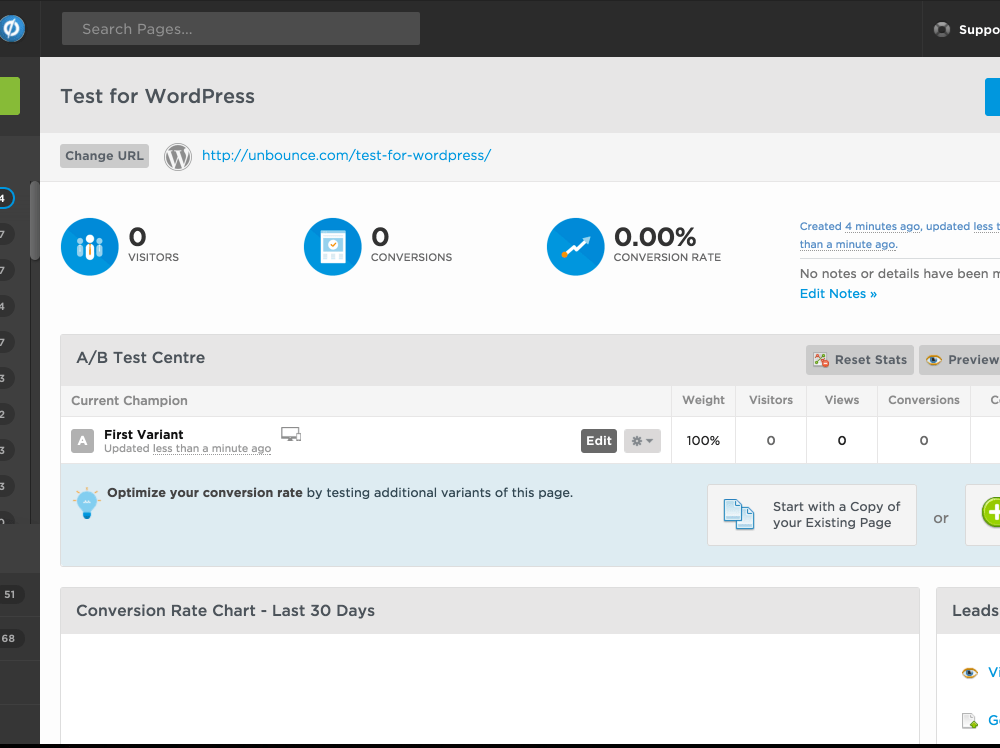
Task: Click the WordPress logo icon
Action: pos(178,157)
